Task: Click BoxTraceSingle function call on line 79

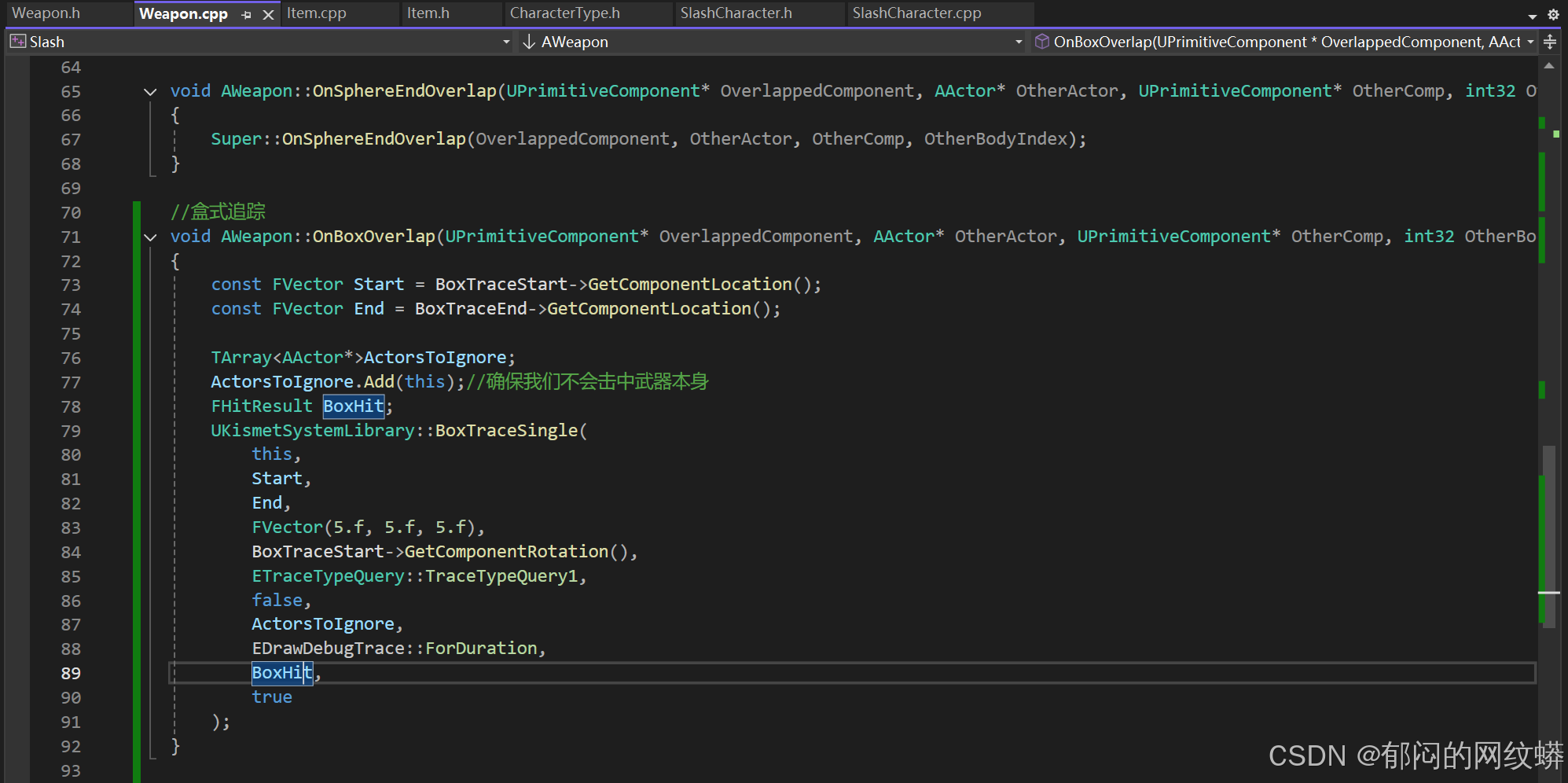Action: pyautogui.click(x=507, y=431)
